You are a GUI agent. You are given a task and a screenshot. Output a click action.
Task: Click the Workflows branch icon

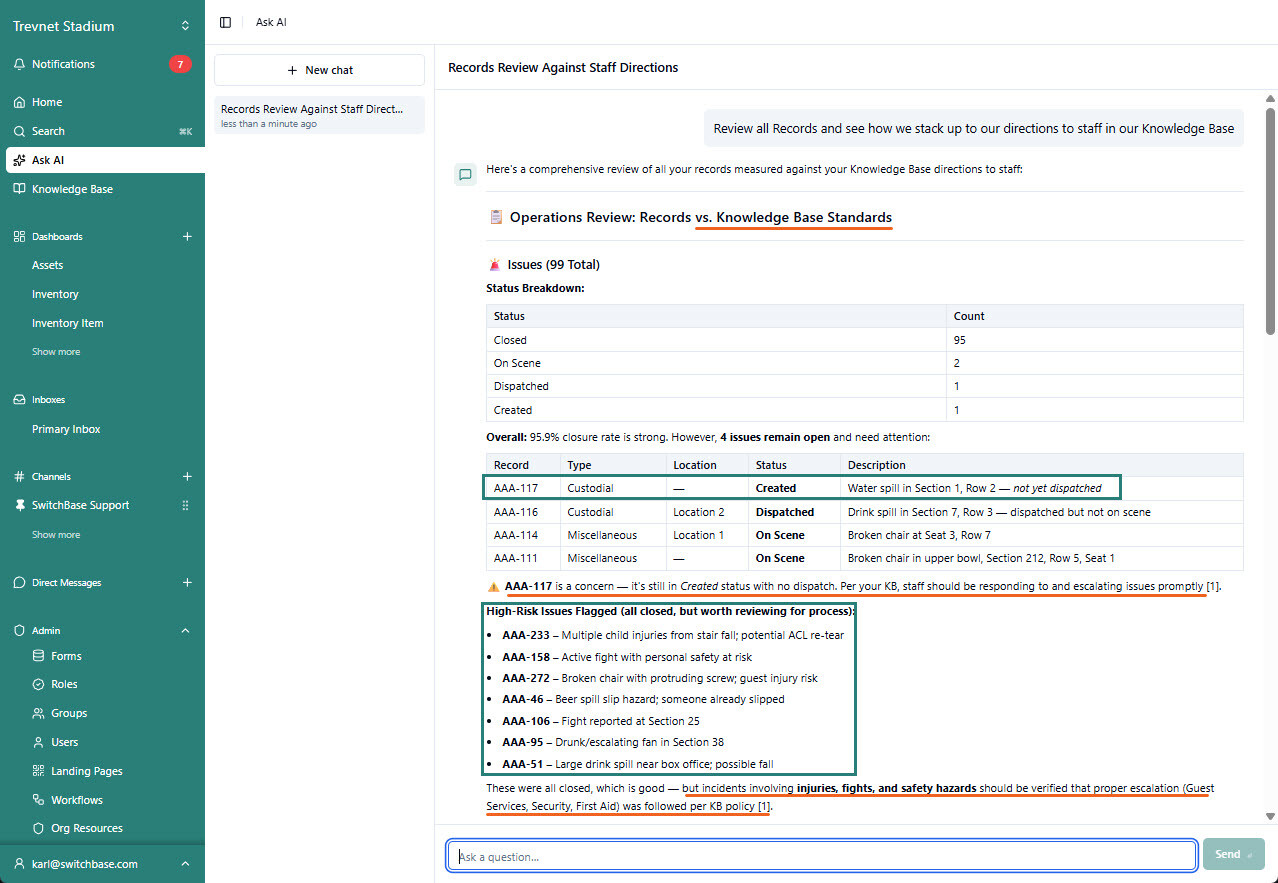(39, 800)
